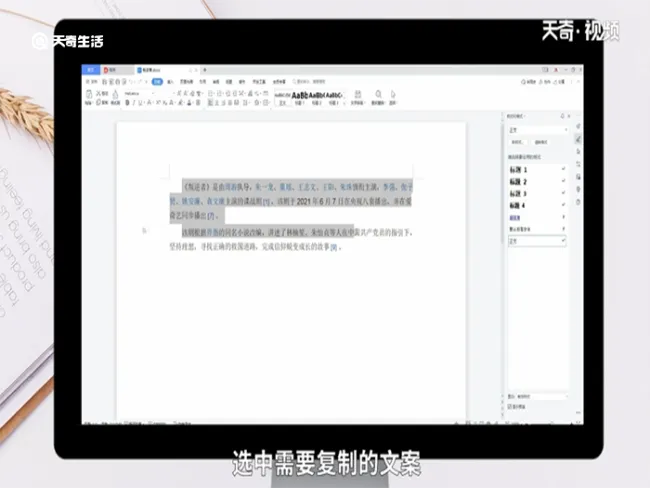Select 标题 4 in the styles panel list
Viewport: 650px width, 488px height.
[537, 205]
